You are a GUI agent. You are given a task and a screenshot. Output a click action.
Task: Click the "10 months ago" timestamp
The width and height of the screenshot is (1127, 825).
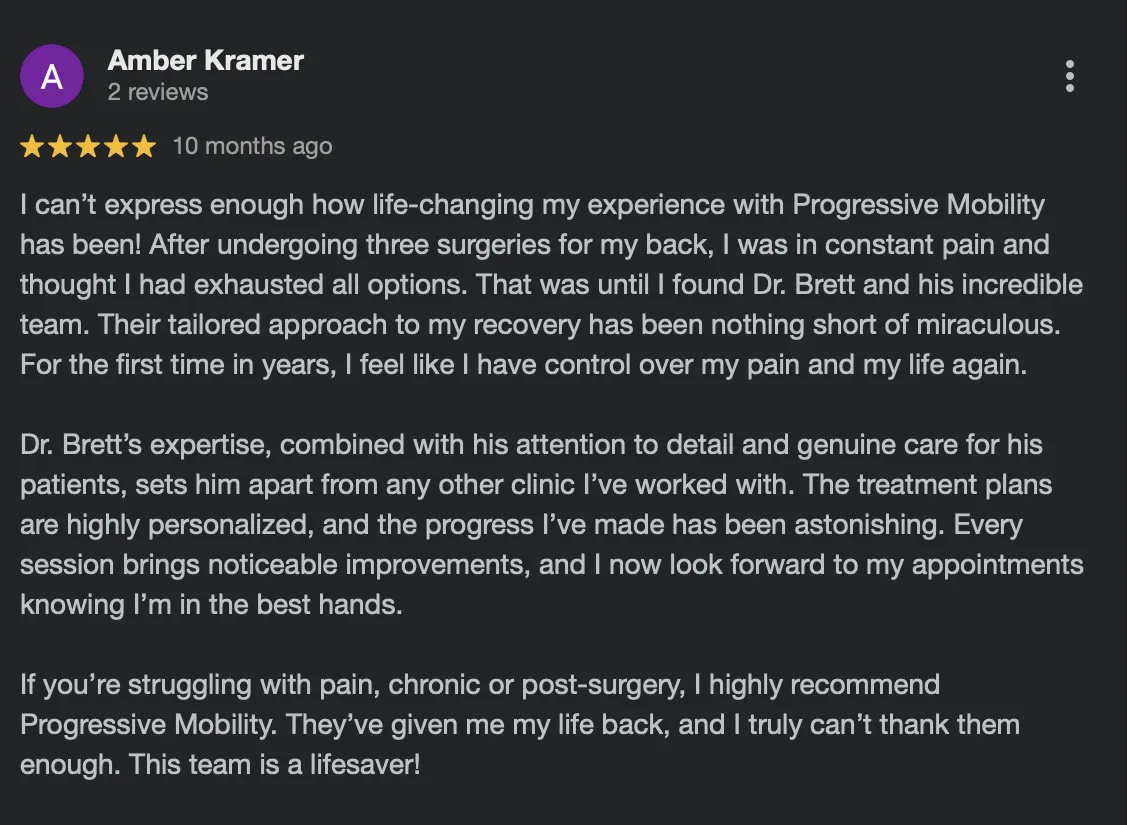tap(252, 146)
